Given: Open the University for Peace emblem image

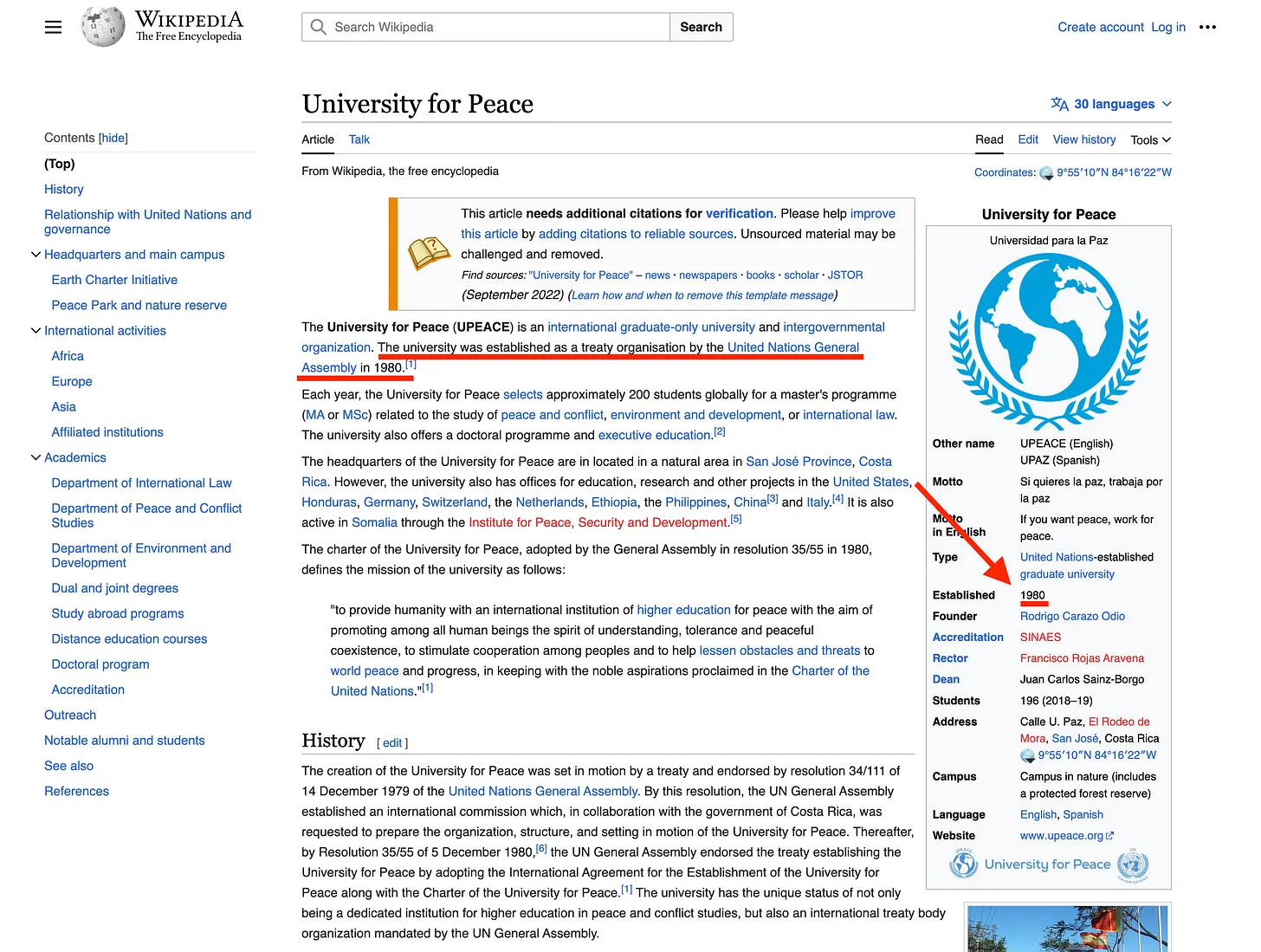Looking at the screenshot, I should pyautogui.click(x=1049, y=341).
